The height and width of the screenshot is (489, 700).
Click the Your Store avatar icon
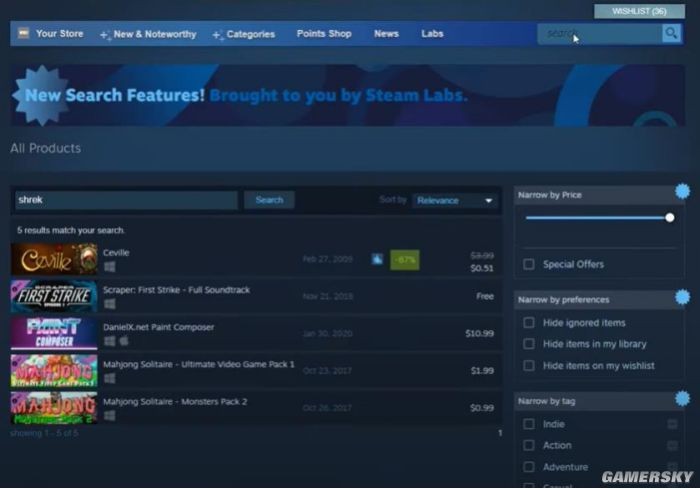[24, 33]
